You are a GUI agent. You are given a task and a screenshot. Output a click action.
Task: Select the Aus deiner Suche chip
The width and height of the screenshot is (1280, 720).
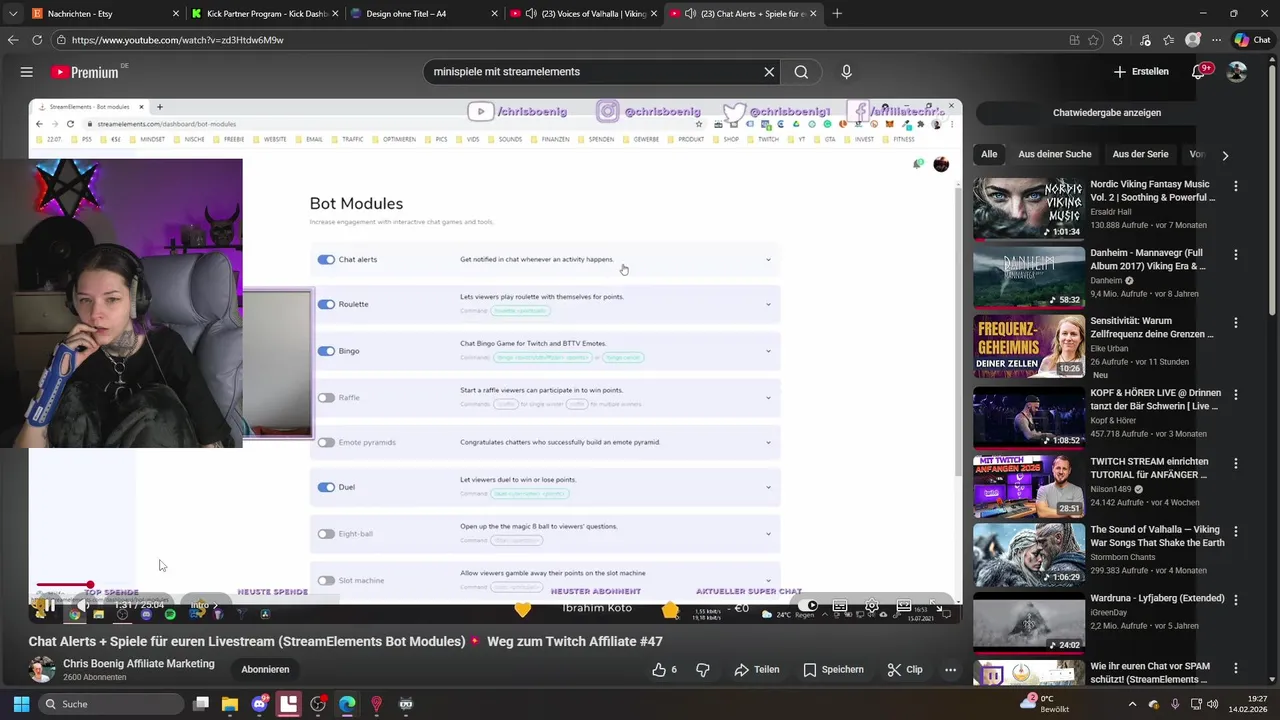click(x=1054, y=154)
